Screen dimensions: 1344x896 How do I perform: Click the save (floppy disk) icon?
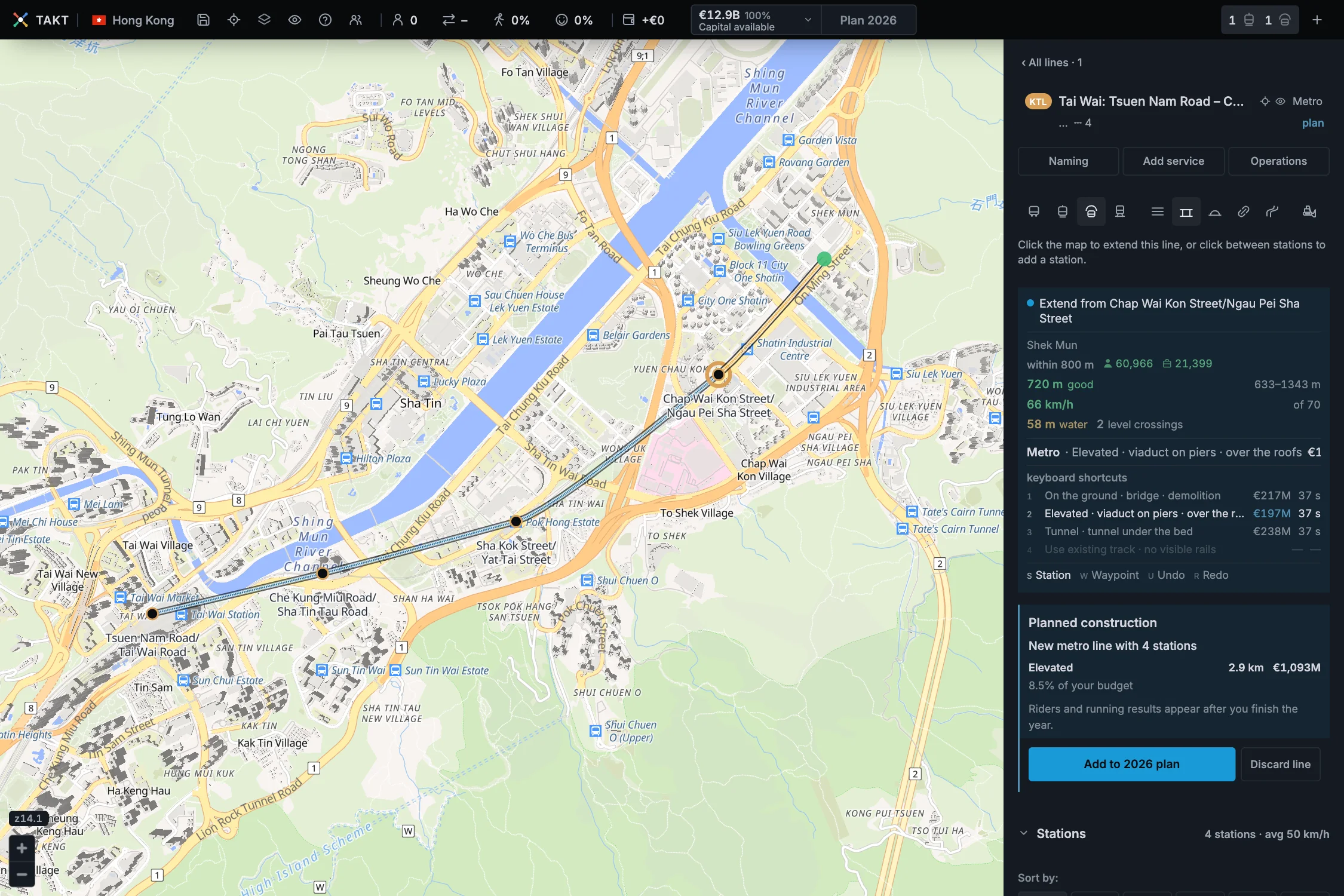[x=203, y=20]
